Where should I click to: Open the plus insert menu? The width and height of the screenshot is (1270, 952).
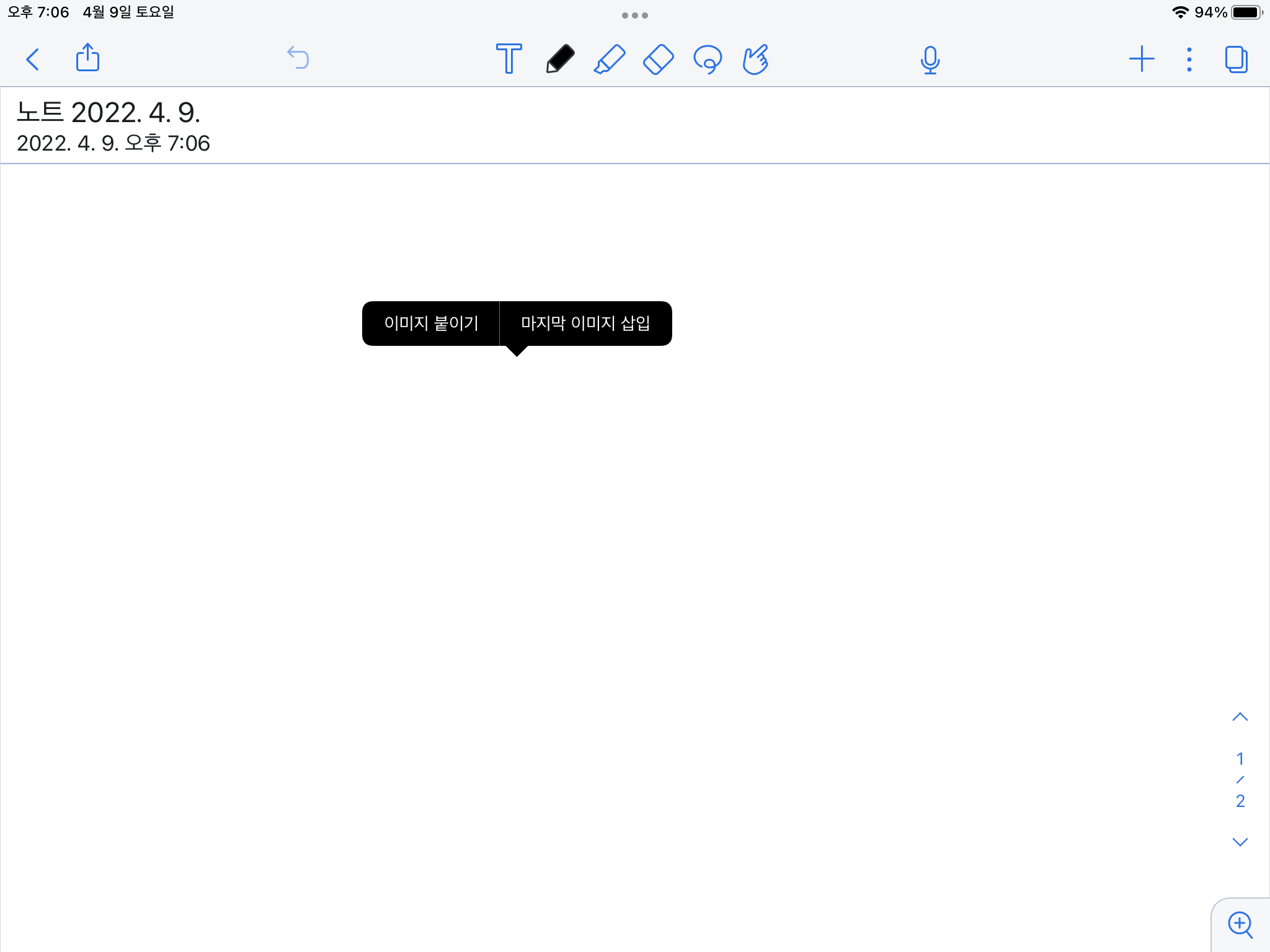(1141, 59)
